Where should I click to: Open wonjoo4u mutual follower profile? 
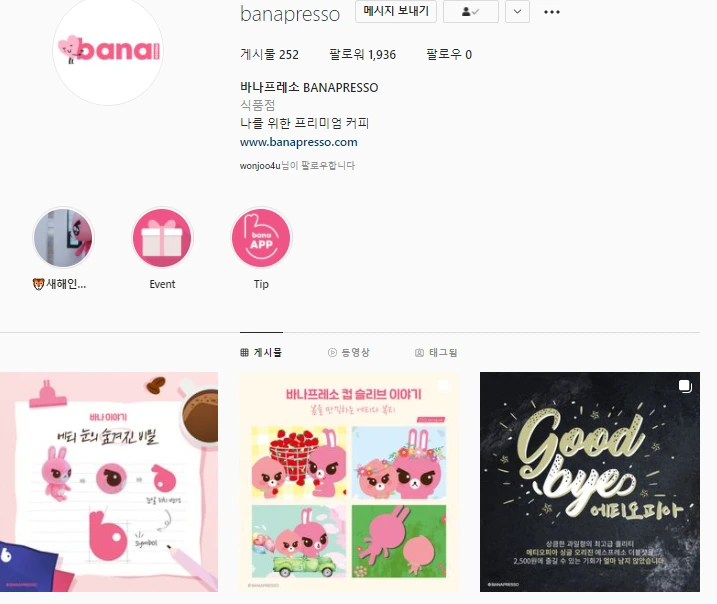tap(260, 166)
